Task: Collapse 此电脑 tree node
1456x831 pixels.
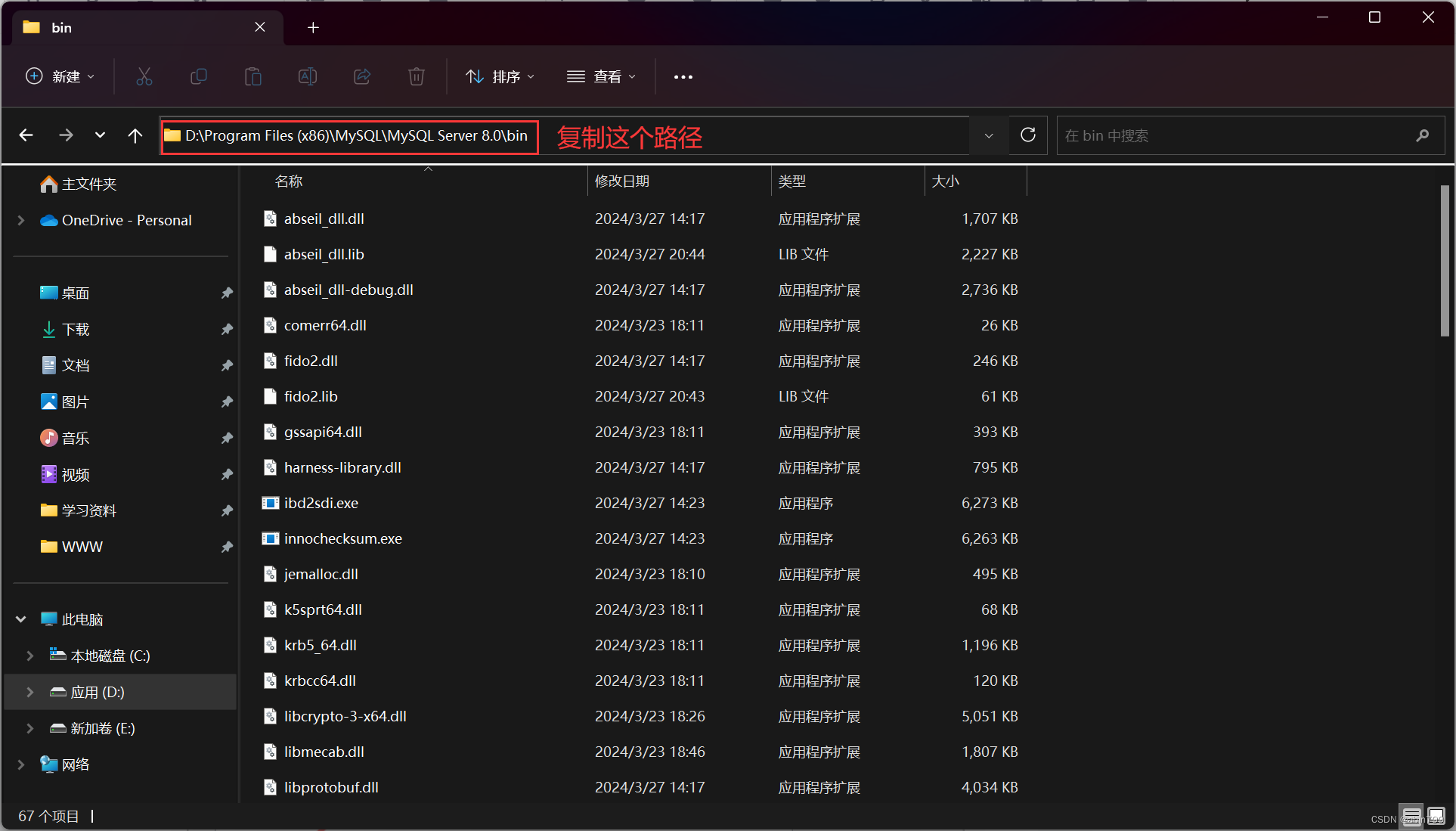Action: coord(21,619)
